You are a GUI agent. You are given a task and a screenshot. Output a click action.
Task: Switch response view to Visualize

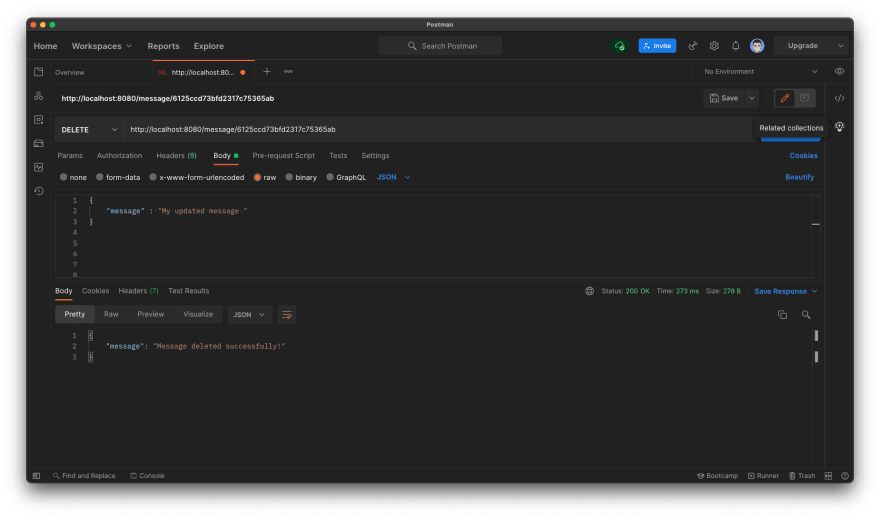[x=198, y=314]
